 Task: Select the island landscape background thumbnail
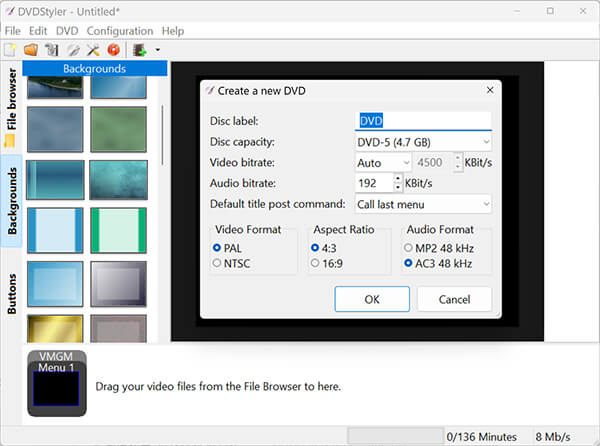pyautogui.click(x=55, y=87)
